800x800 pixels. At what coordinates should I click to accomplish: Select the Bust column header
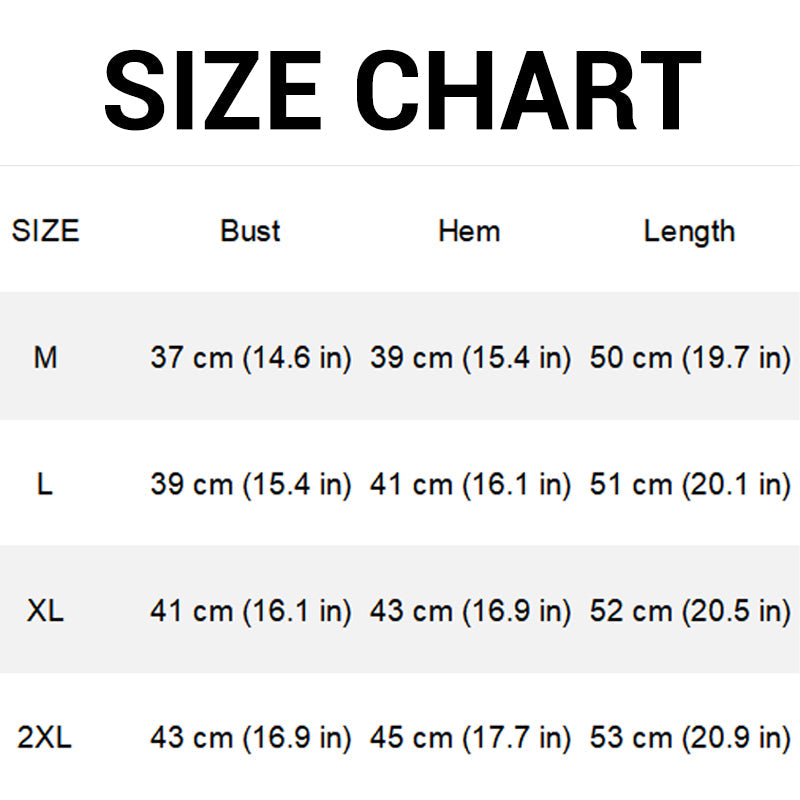pyautogui.click(x=250, y=231)
